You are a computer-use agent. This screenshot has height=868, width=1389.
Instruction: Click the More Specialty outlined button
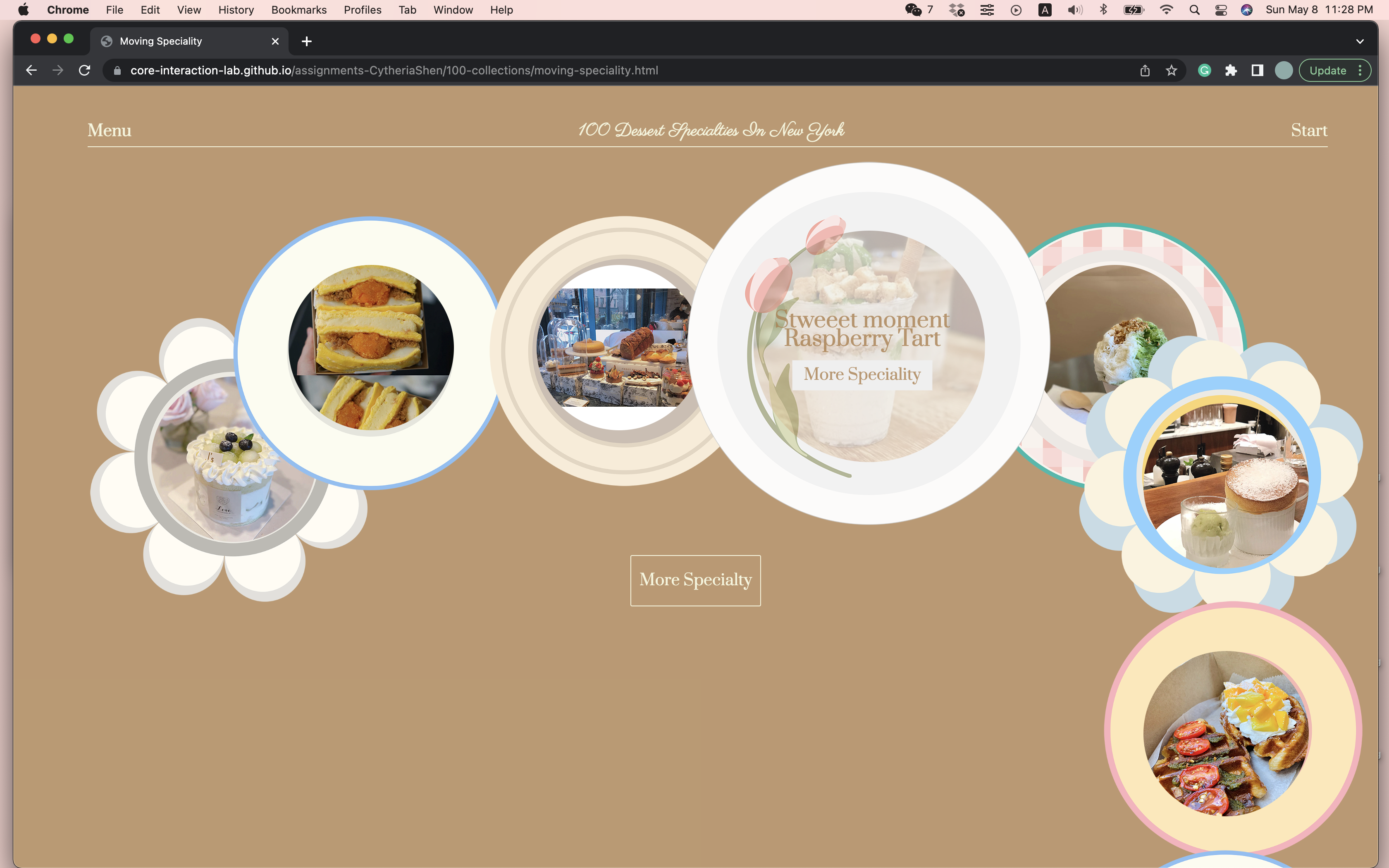(x=695, y=580)
